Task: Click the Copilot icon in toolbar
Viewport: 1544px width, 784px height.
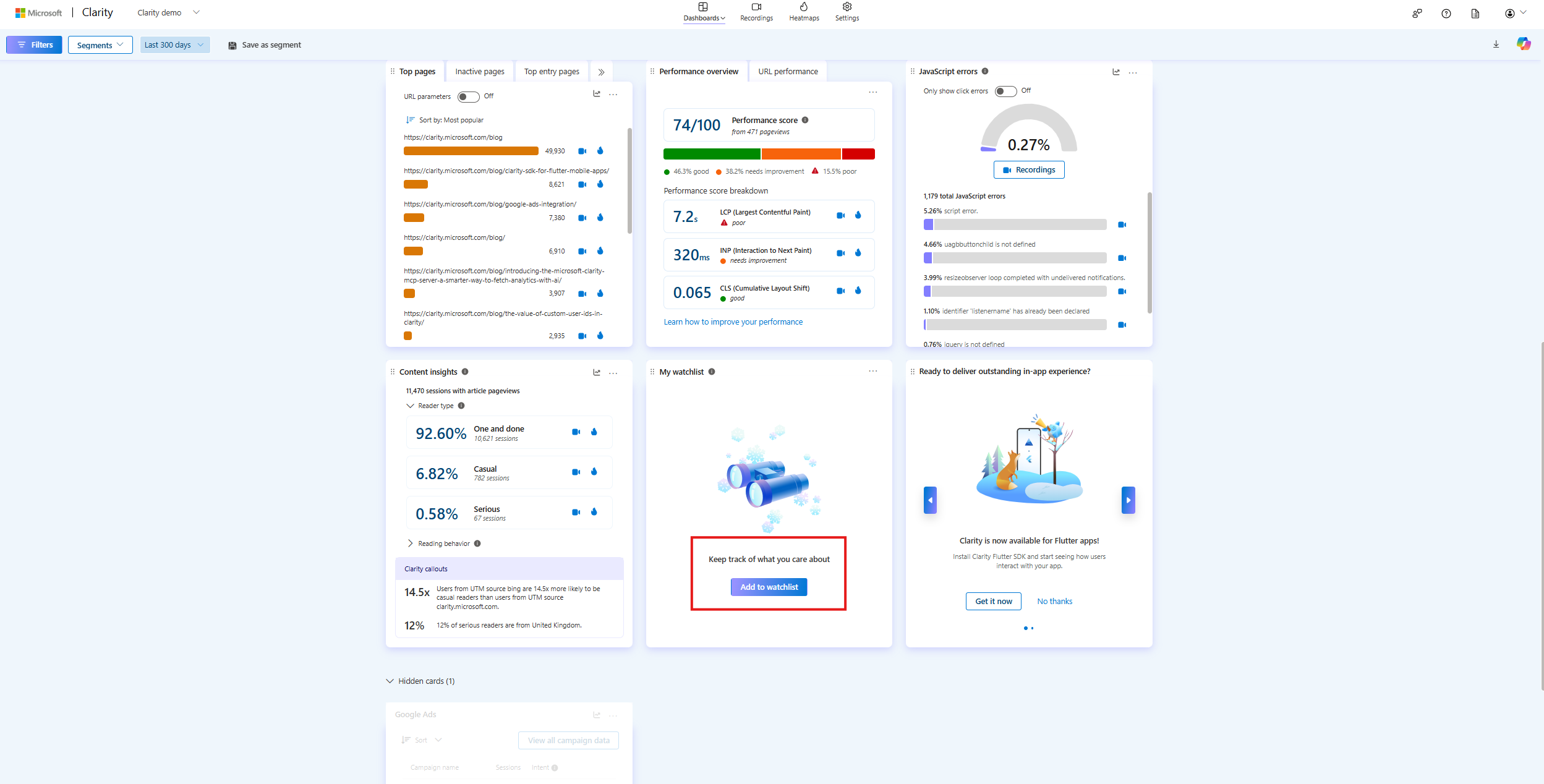Action: click(x=1523, y=44)
